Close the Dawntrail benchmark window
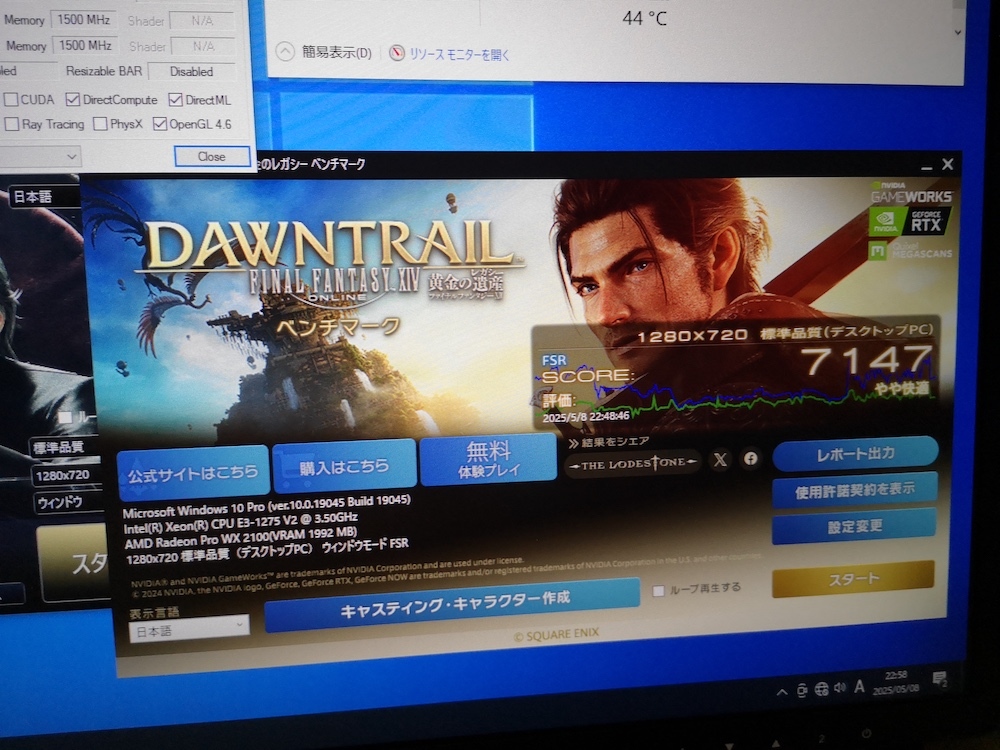This screenshot has height=750, width=1000. pos(948,165)
